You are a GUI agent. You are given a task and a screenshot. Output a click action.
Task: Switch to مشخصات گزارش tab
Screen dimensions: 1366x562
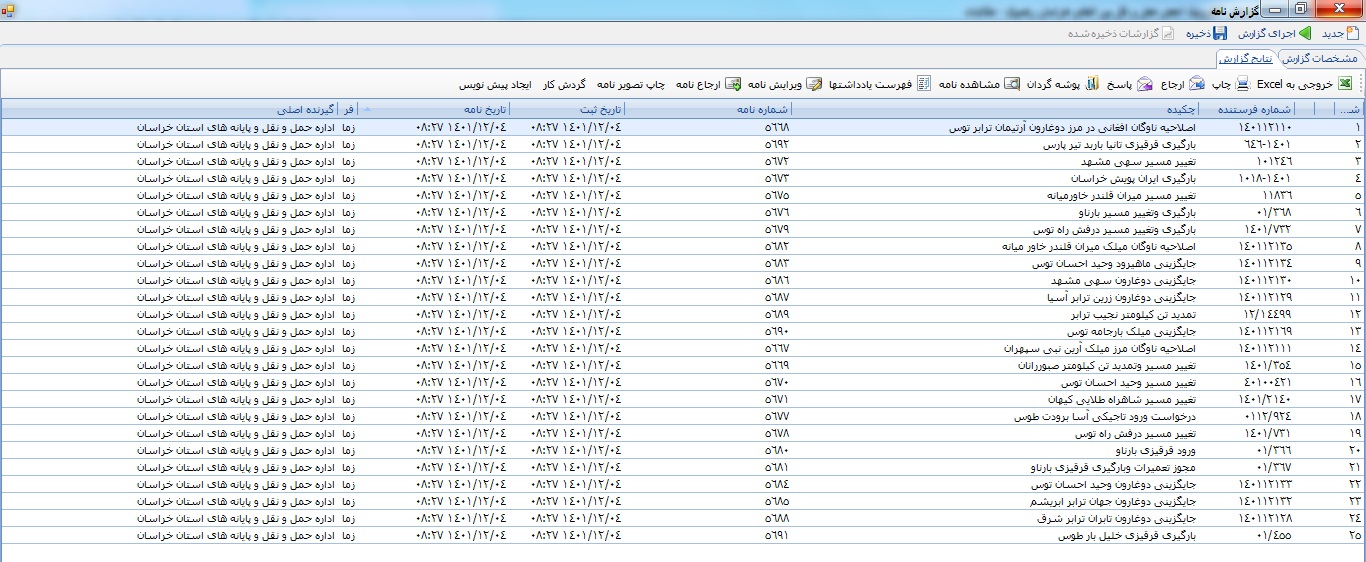1321,58
